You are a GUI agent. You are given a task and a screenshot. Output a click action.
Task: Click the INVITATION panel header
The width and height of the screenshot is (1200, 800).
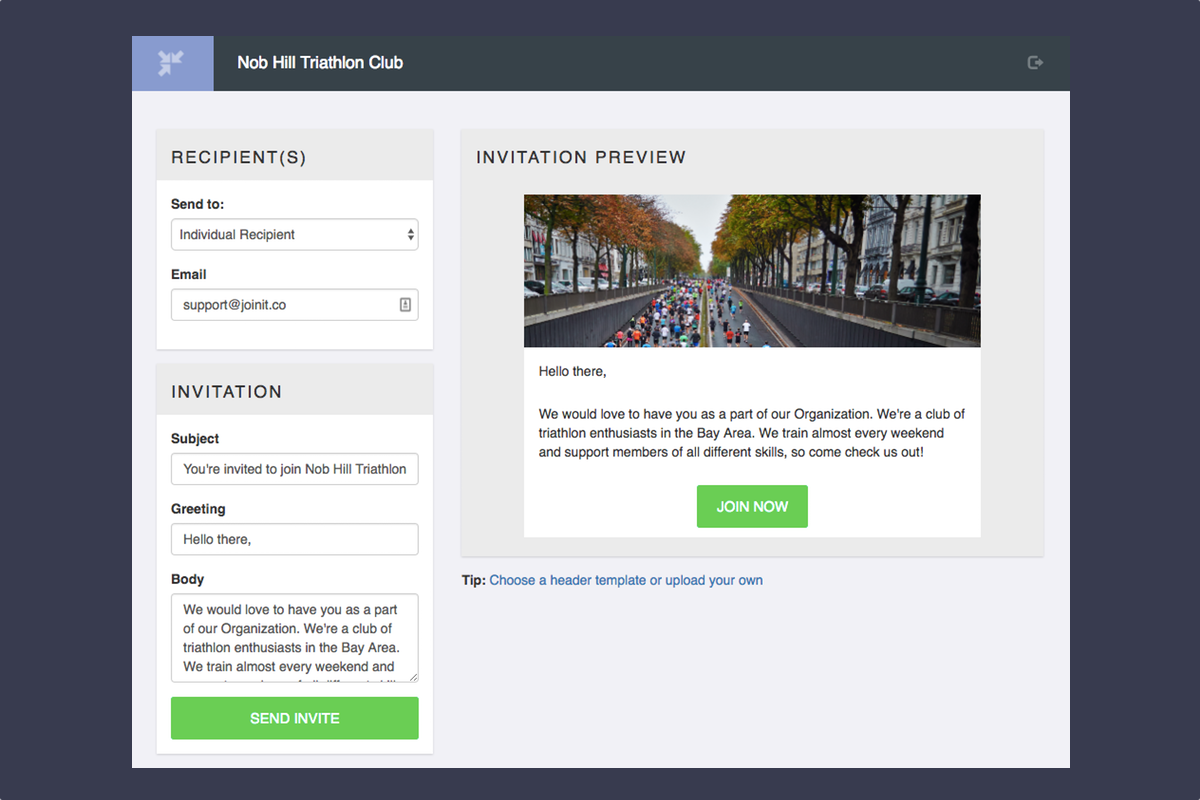[227, 391]
